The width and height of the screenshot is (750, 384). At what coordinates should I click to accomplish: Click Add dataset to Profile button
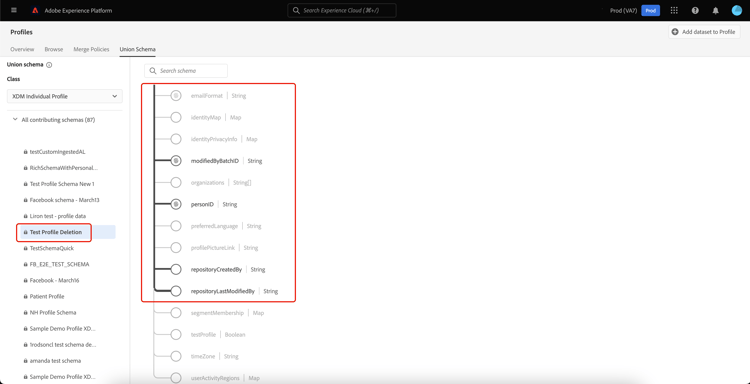tap(704, 32)
